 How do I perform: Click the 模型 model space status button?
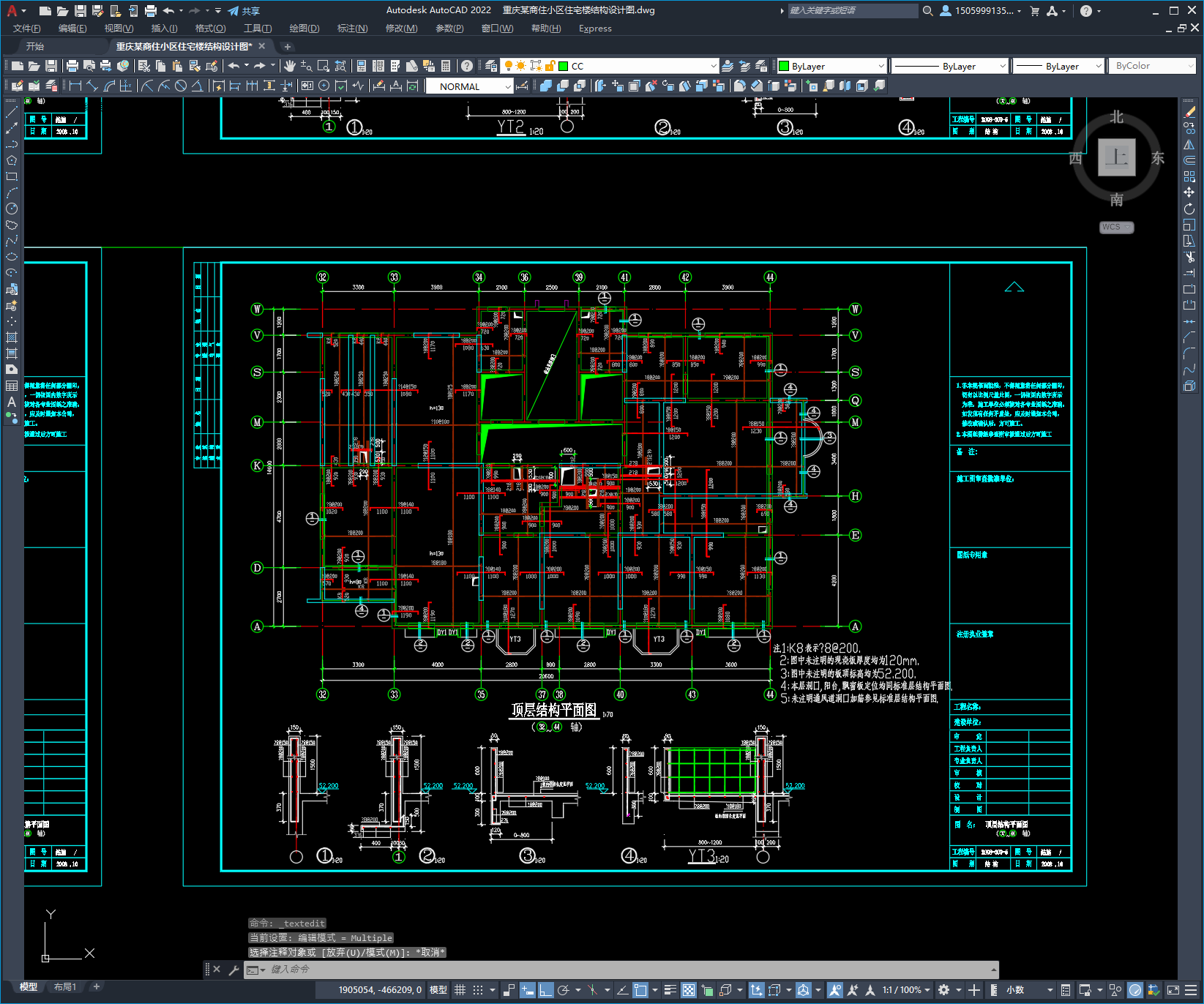pyautogui.click(x=438, y=990)
